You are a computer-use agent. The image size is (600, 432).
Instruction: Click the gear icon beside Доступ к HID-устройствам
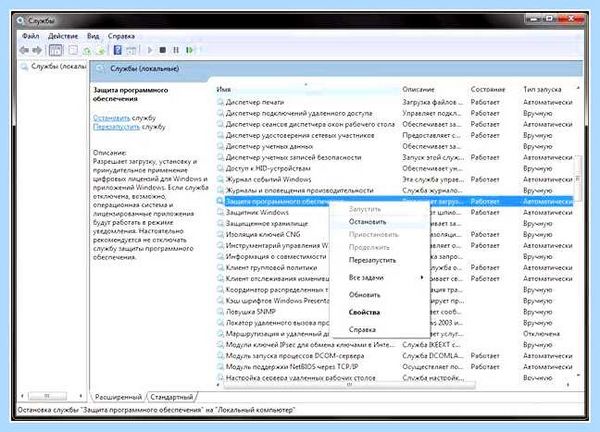[x=220, y=168]
